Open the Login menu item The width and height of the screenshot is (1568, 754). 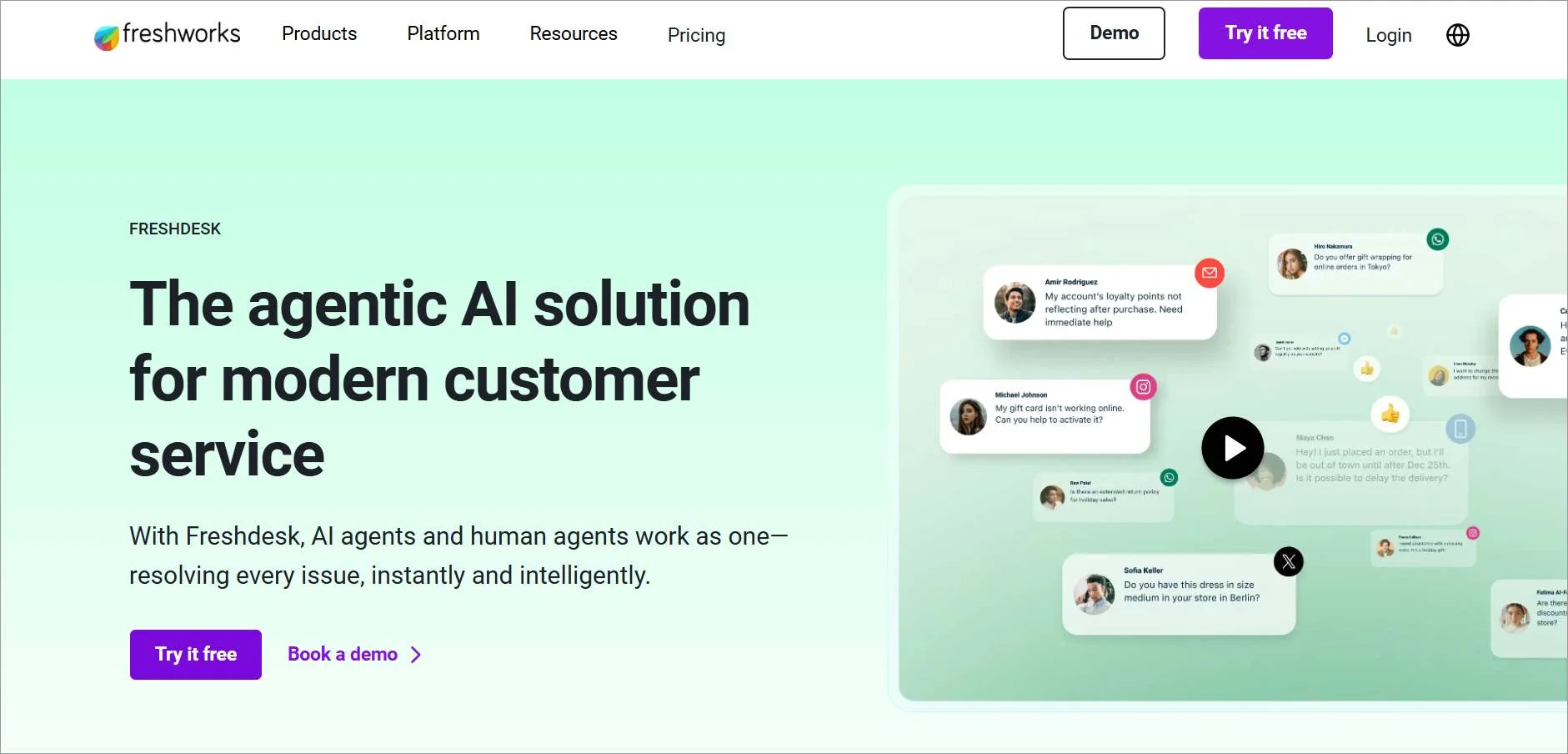click(x=1388, y=35)
